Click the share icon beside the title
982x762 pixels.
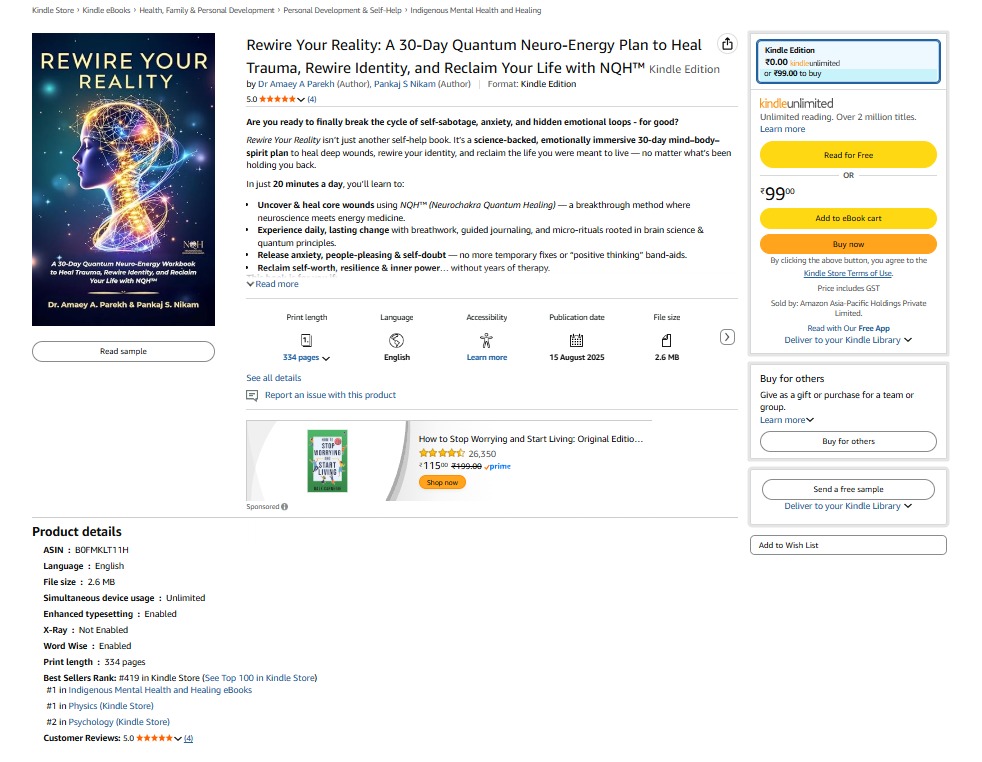[x=727, y=45]
